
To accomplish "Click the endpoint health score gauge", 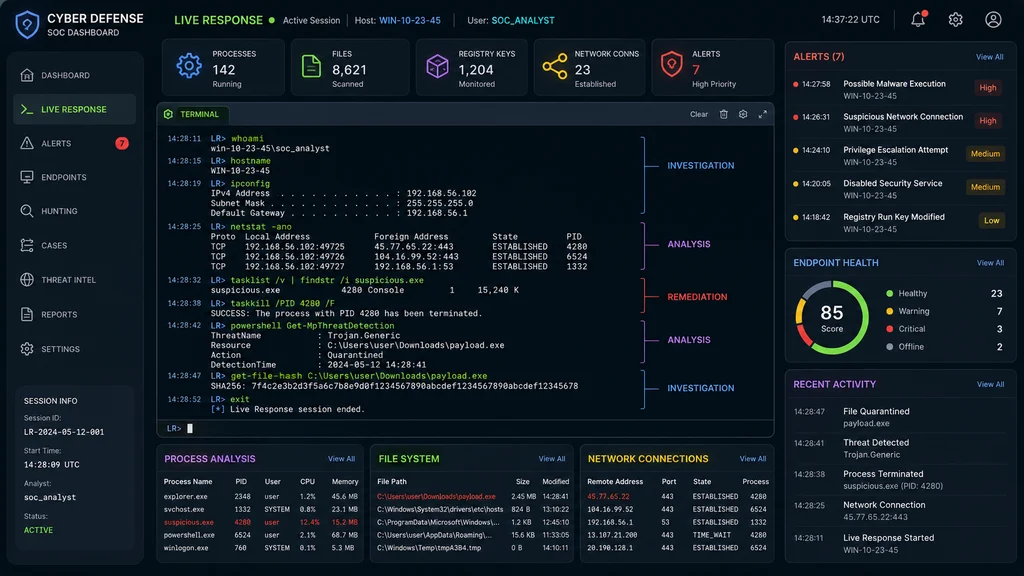I will [x=831, y=317].
